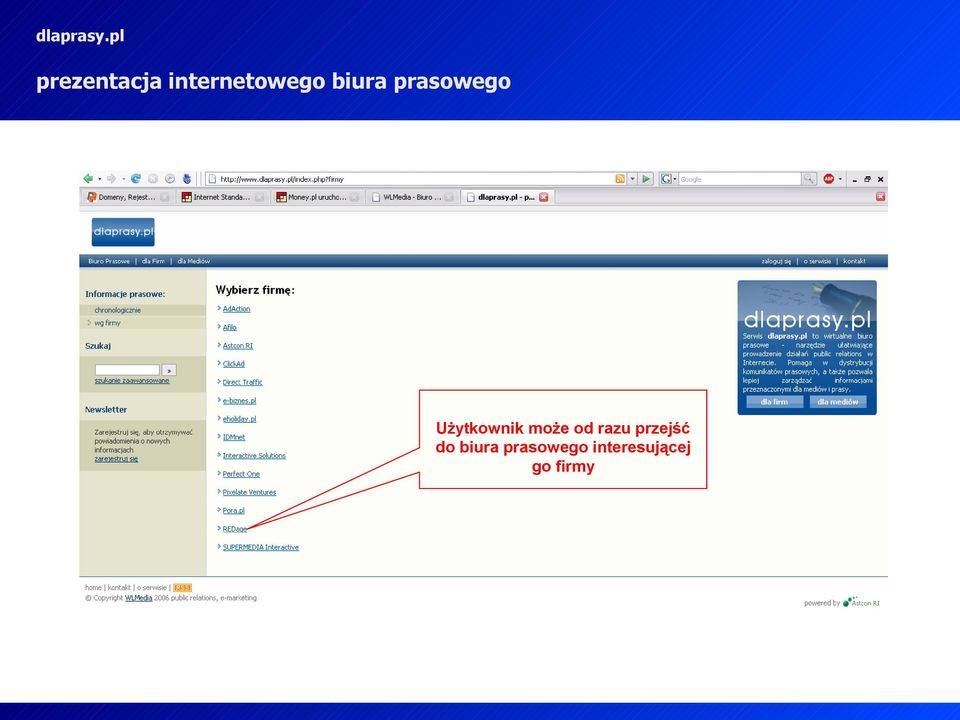Click the Google search engine icon

point(666,179)
